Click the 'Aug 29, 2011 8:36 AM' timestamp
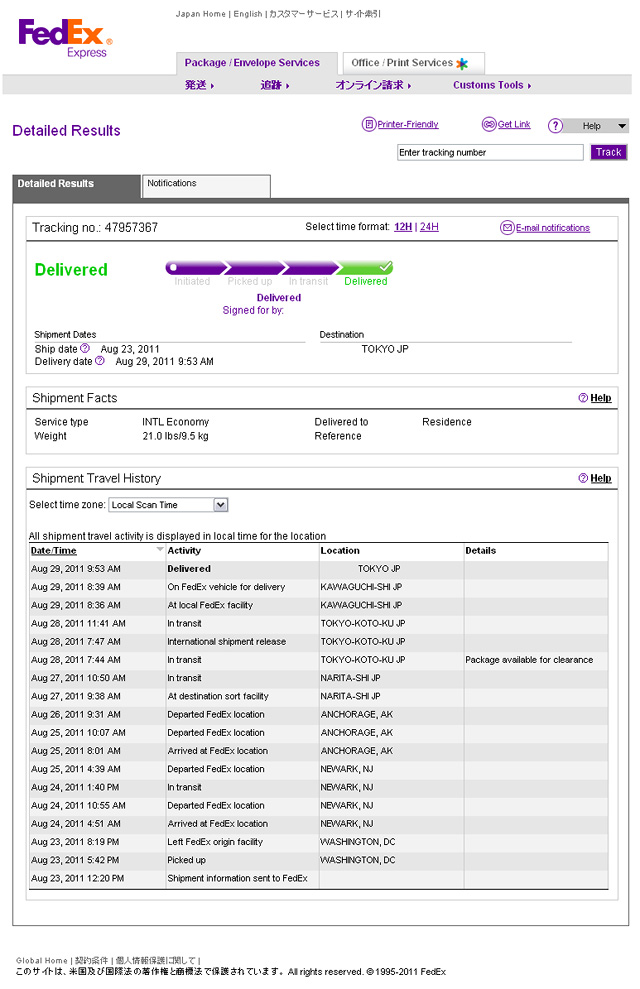 click(x=76, y=605)
